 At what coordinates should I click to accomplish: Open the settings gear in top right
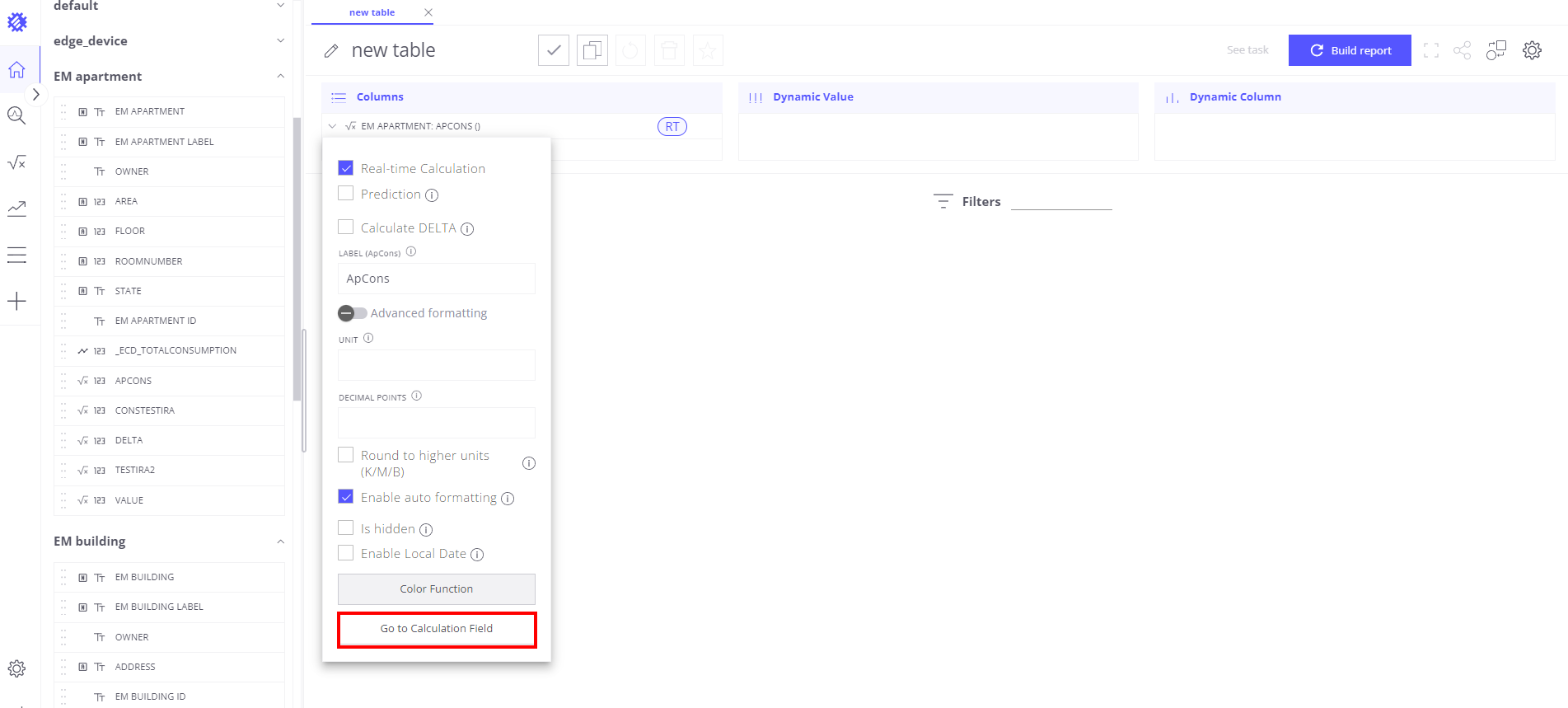pyautogui.click(x=1532, y=50)
